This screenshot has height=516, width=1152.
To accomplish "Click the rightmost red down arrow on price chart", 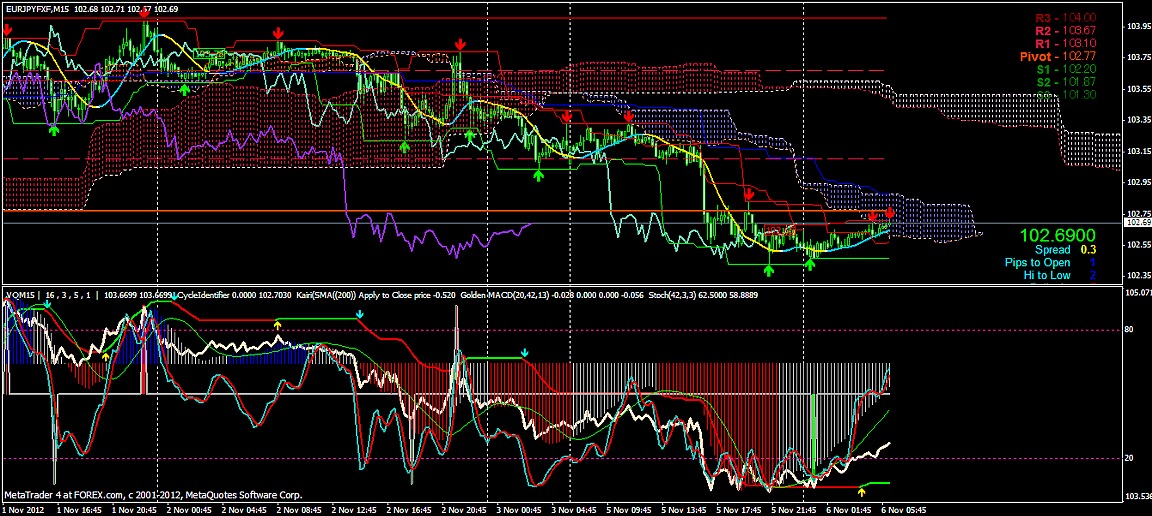I will coord(889,213).
